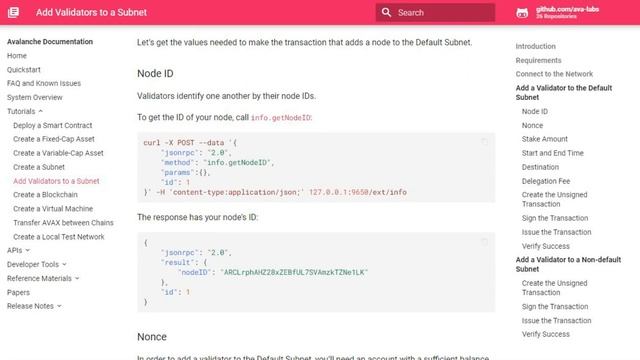Expand the Developer Tools section
Viewport: 640px width, 360px height.
pos(37,264)
